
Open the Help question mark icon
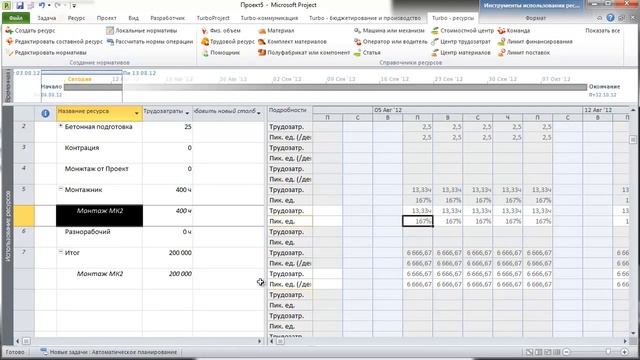click(610, 18)
